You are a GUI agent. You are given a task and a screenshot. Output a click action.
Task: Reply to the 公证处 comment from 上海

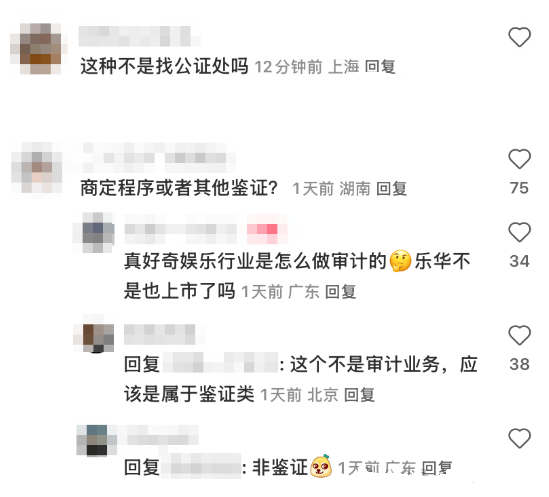pyautogui.click(x=380, y=67)
